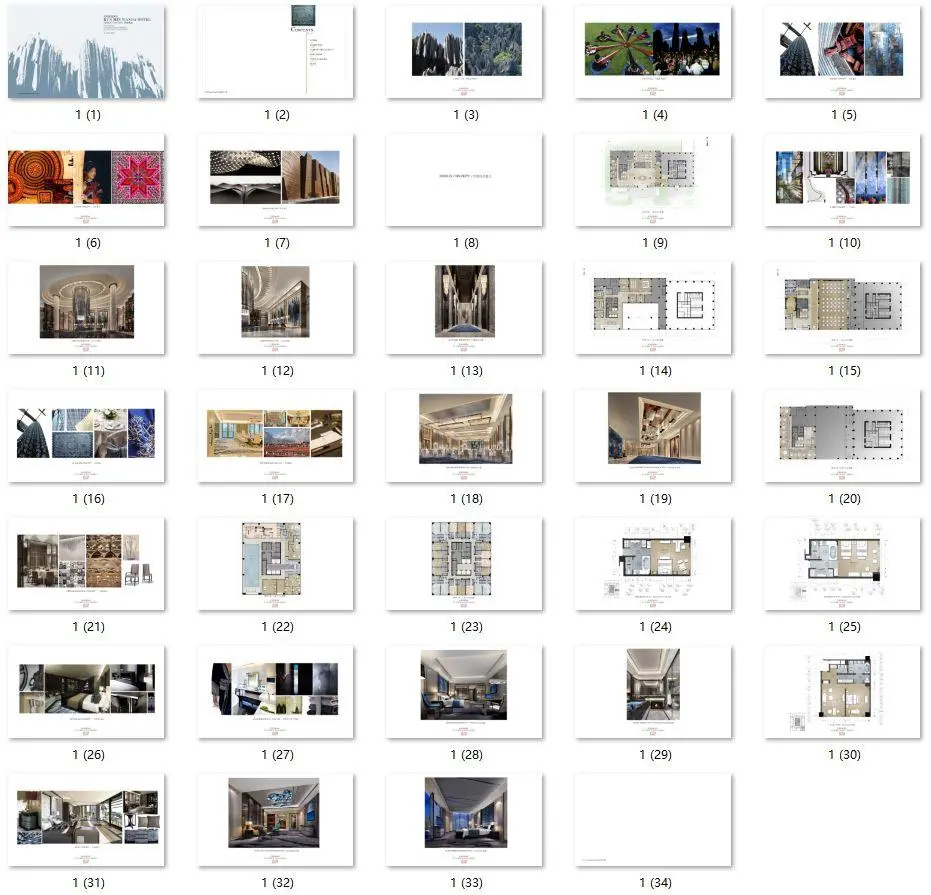Viewport: 931px width, 895px height.
Task: View the building facade thumbnail 1 (7)
Action: tap(275, 179)
